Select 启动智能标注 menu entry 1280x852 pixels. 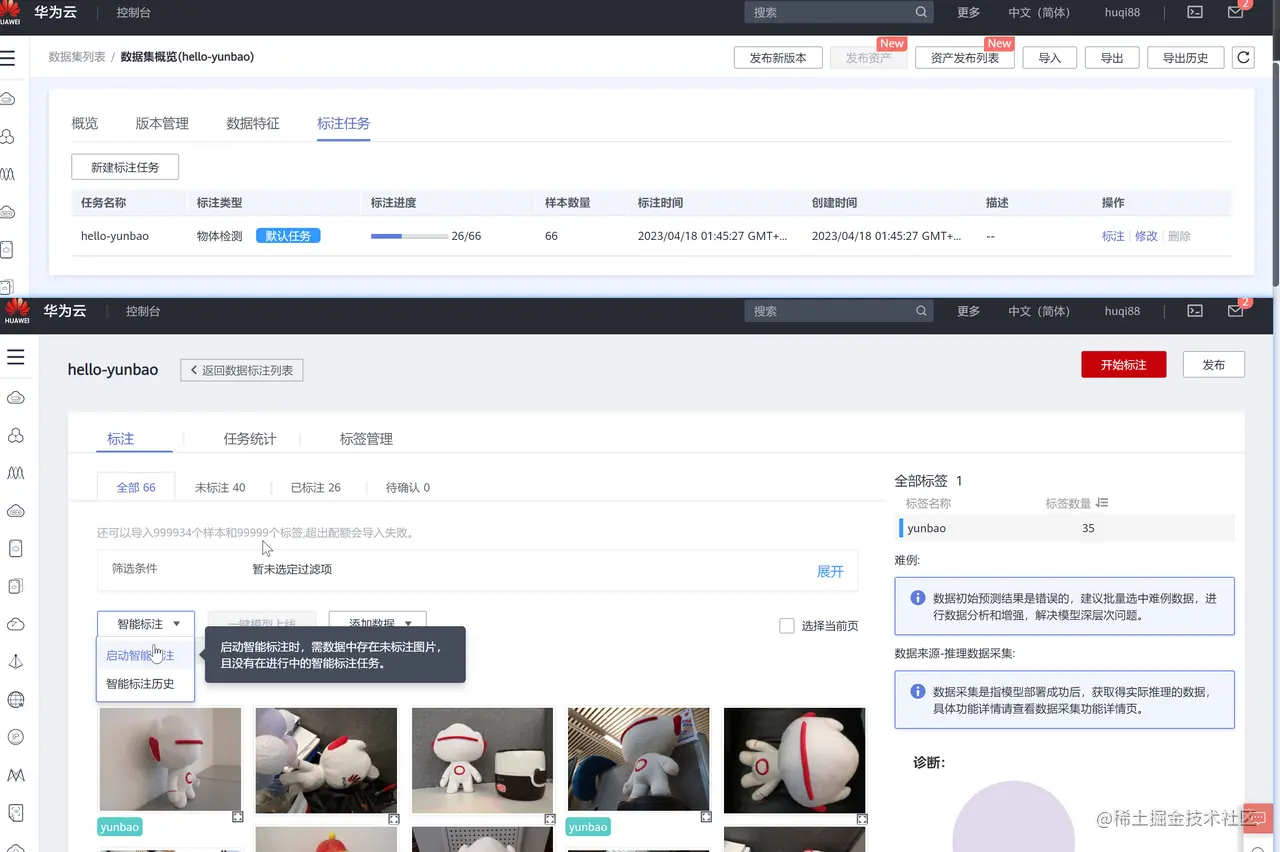[146, 656]
